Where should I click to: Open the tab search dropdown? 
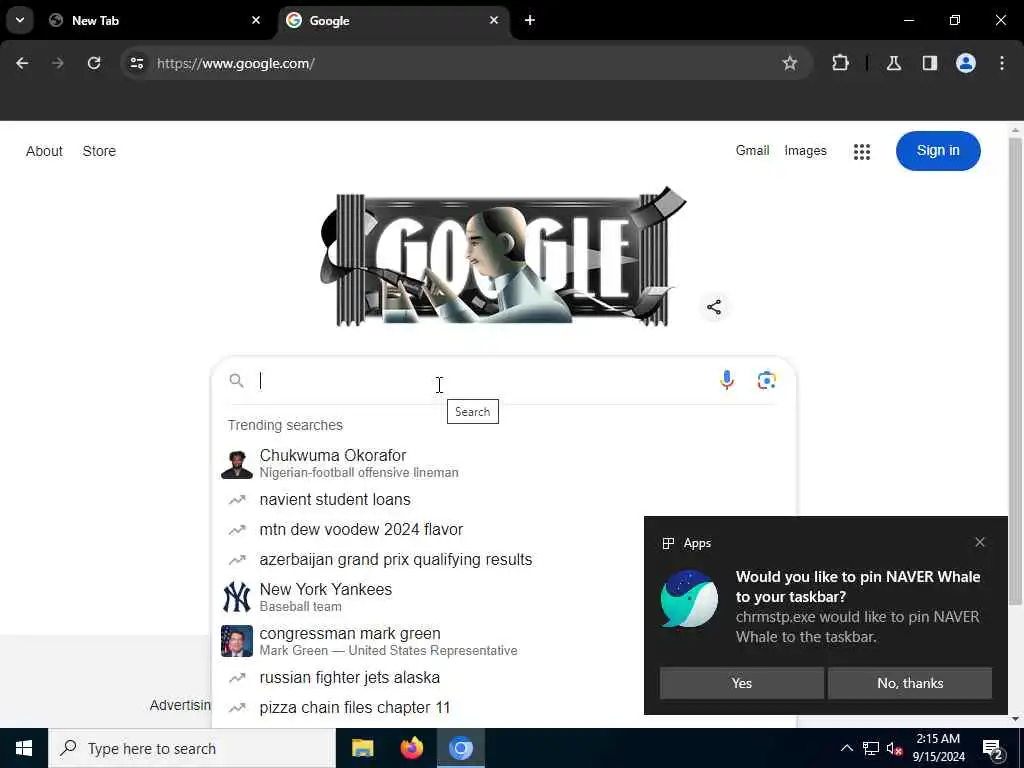pos(20,20)
